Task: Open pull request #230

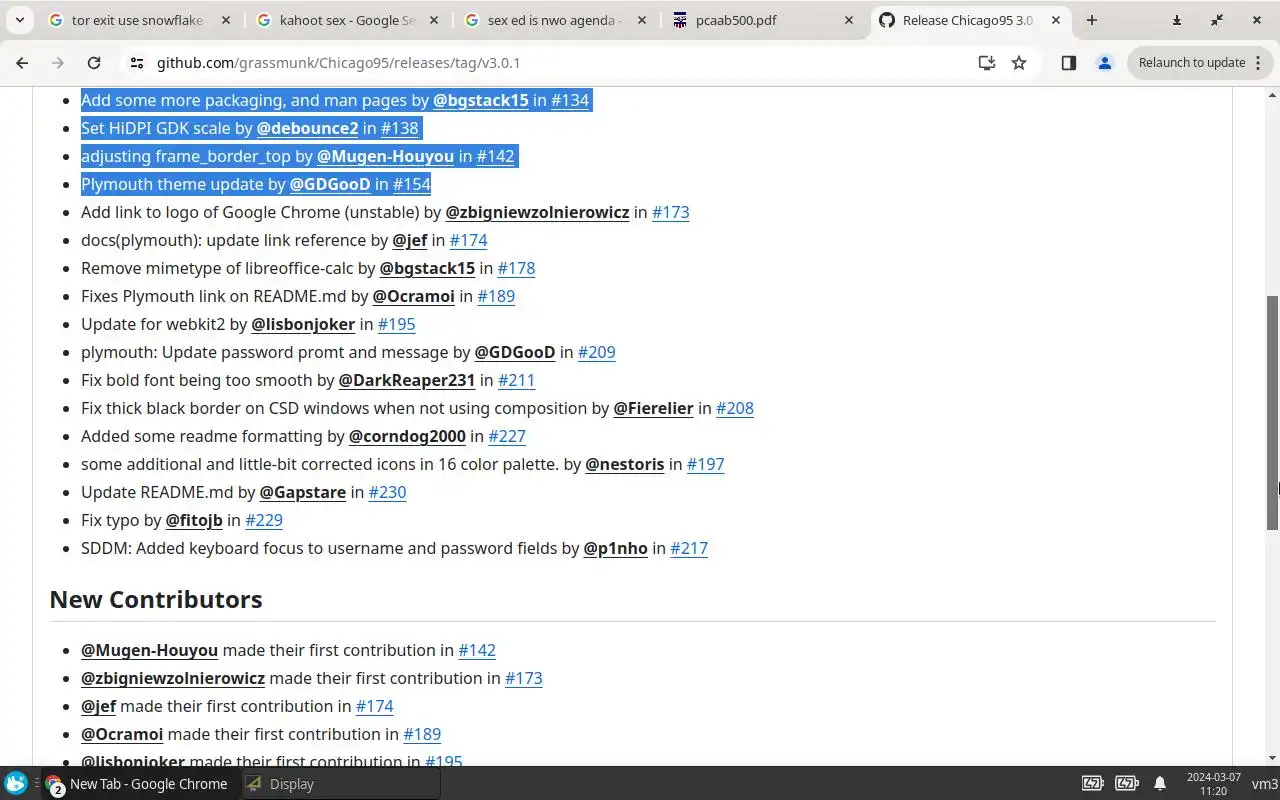Action: [x=387, y=492]
